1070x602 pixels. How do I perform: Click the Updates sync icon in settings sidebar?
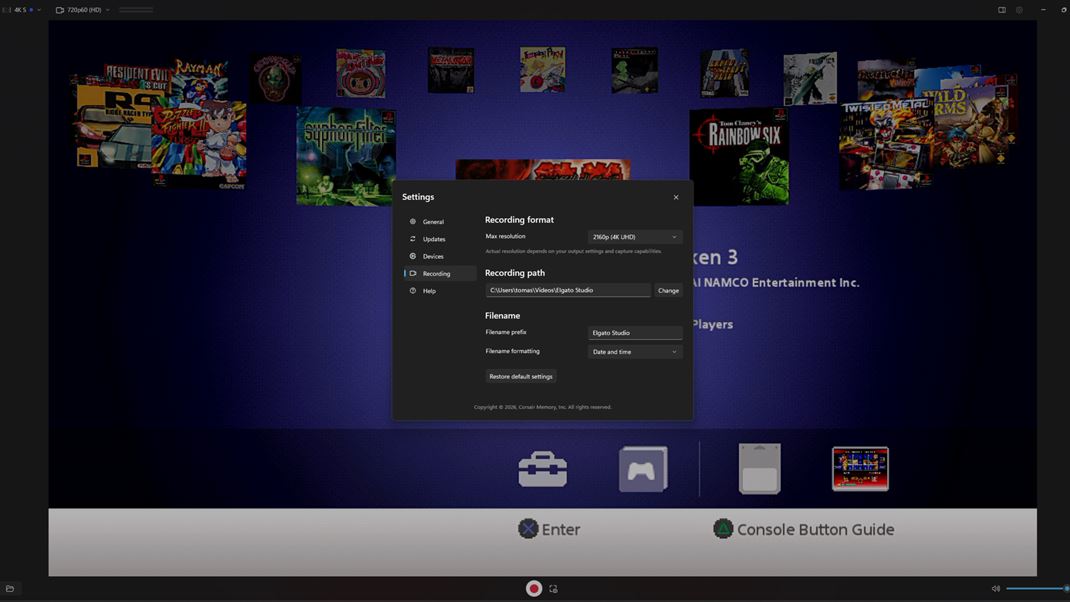pos(413,239)
